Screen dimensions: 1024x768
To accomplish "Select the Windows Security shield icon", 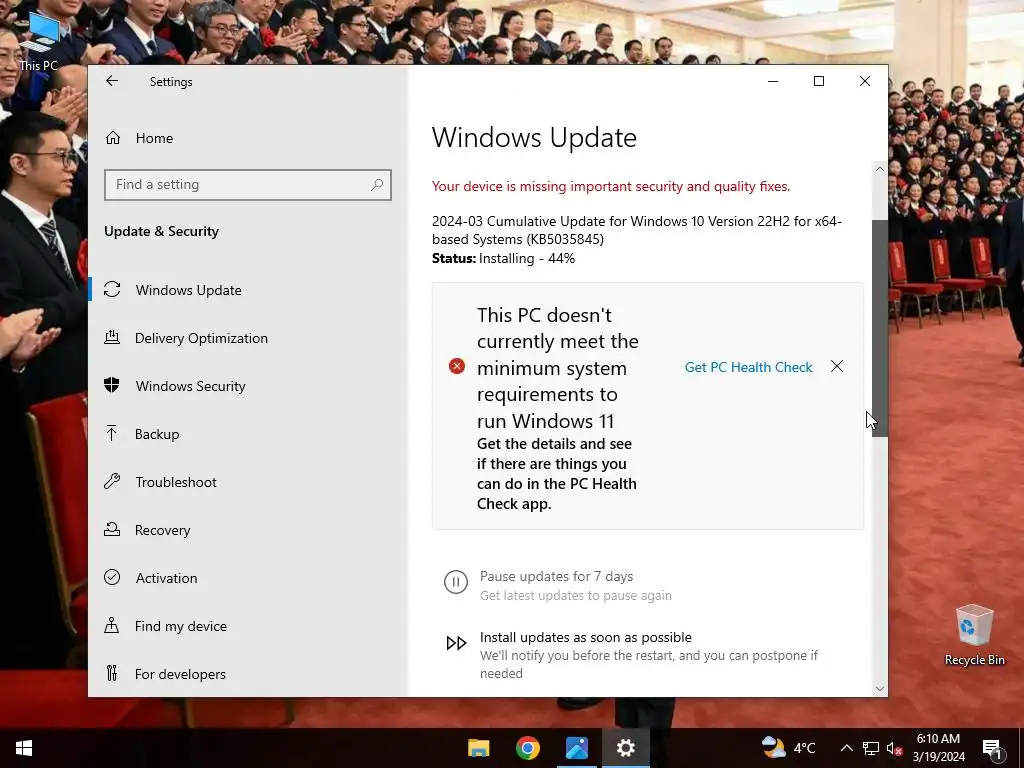I will [x=112, y=385].
